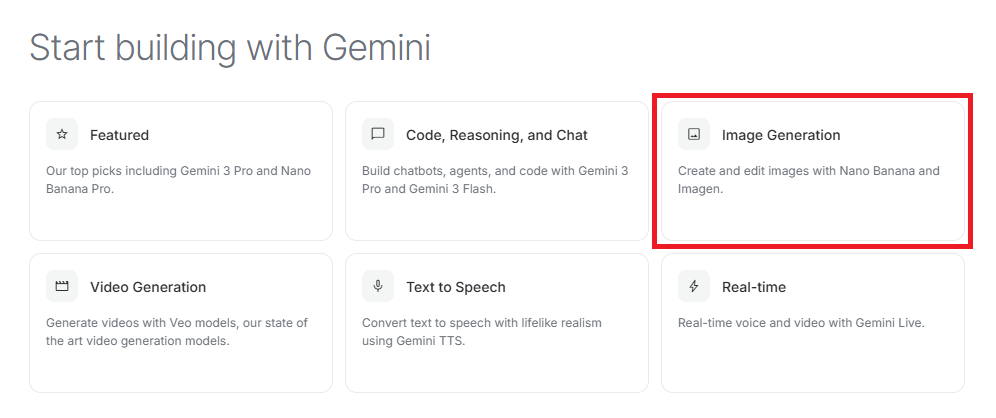Click the clapperboard icon for Video Generation

62,286
